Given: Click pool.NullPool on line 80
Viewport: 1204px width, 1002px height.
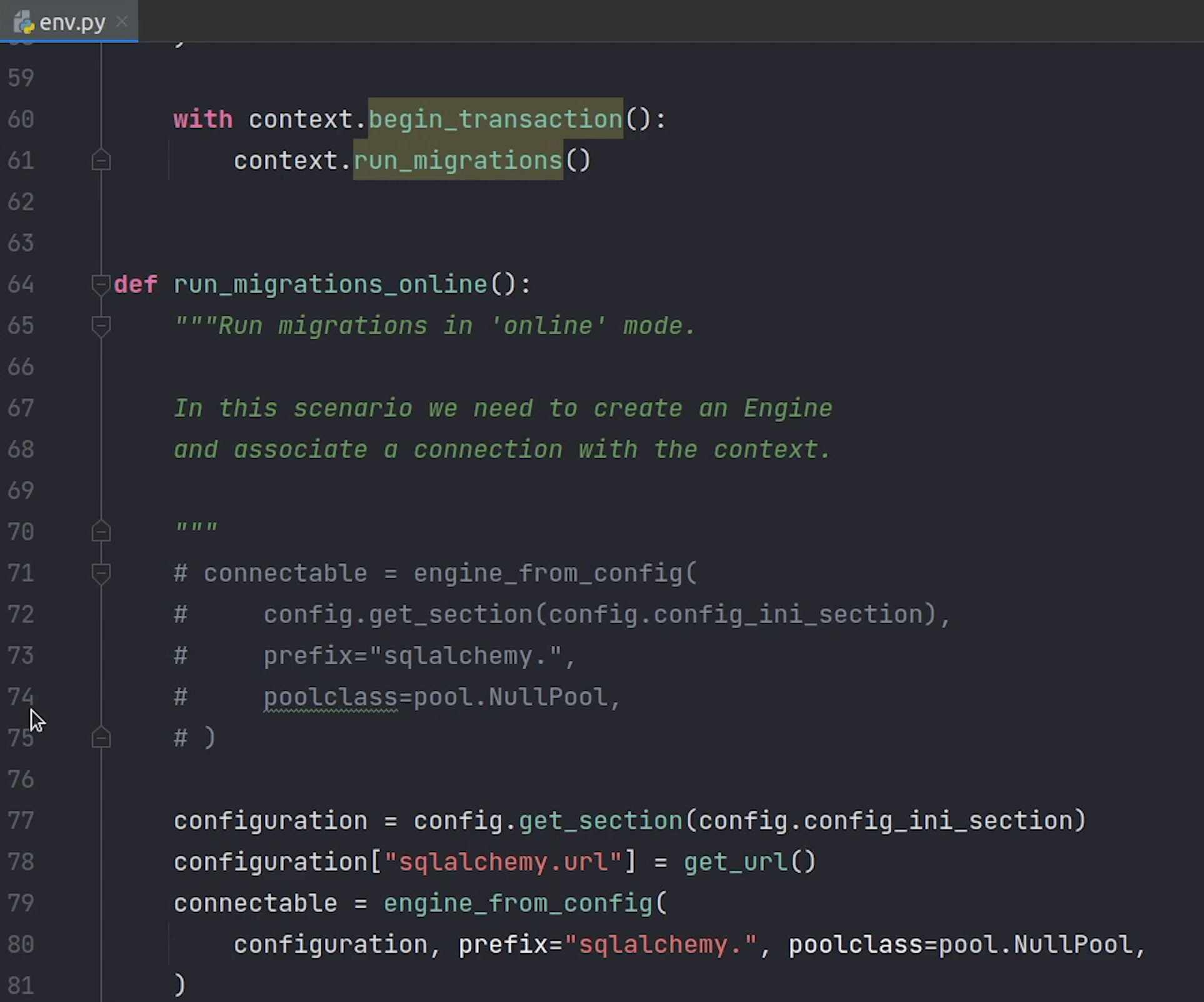Looking at the screenshot, I should click(1036, 944).
